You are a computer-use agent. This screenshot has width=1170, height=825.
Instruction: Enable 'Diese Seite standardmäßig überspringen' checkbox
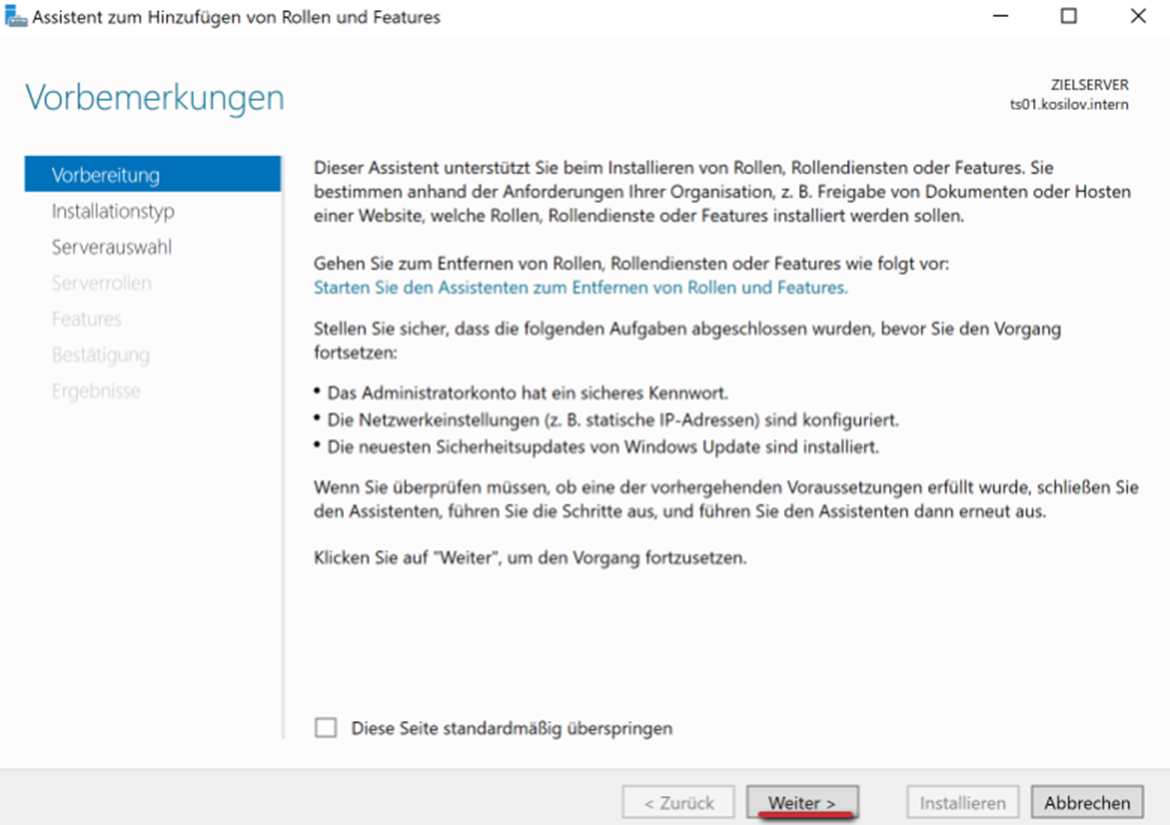tap(326, 728)
